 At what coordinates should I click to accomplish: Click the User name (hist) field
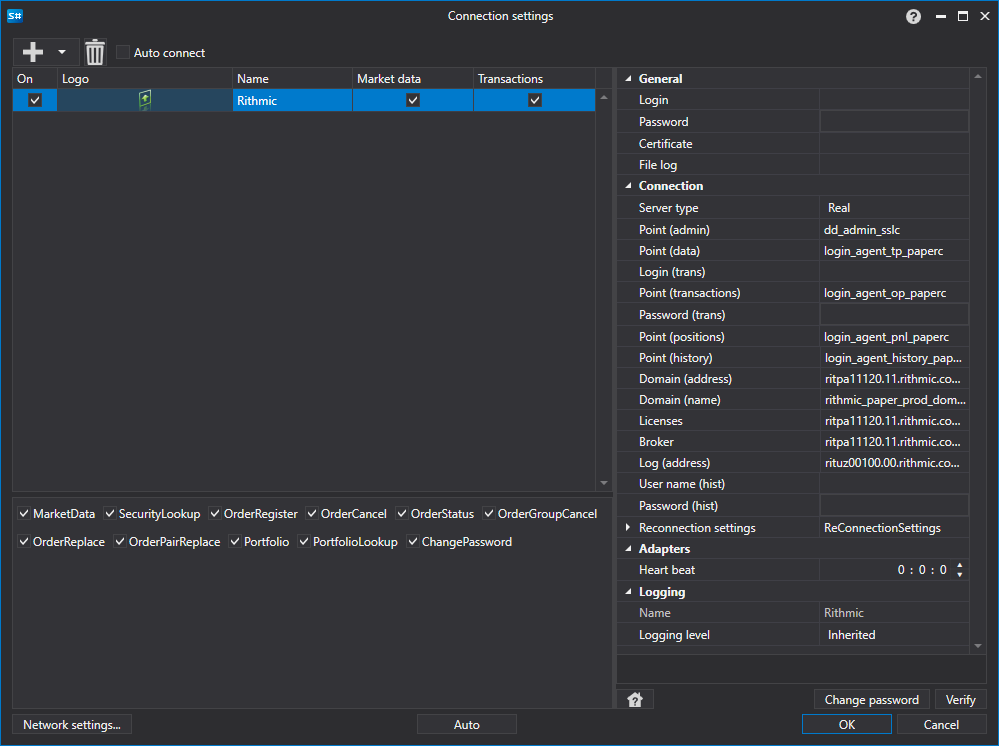pyautogui.click(x=894, y=484)
